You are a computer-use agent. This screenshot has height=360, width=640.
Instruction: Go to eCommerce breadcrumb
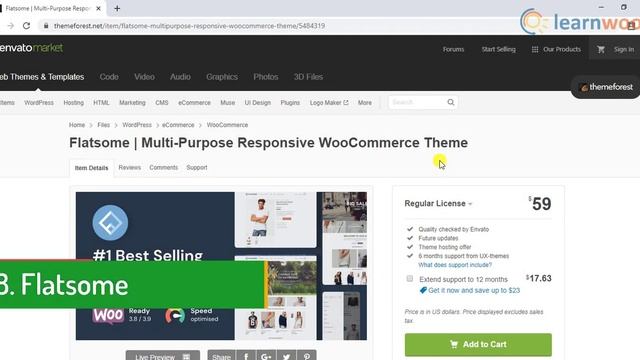(x=178, y=125)
